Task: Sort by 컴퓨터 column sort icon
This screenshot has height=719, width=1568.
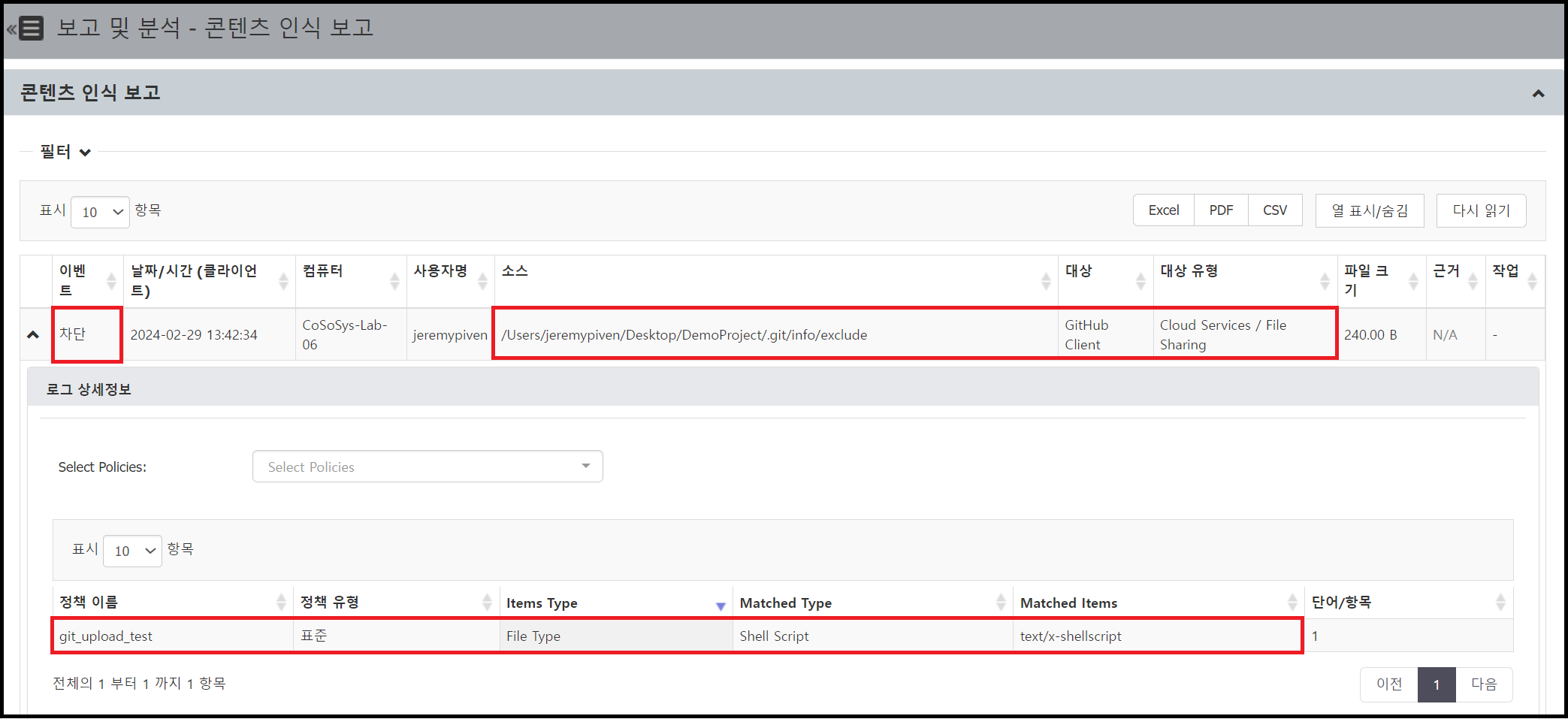Action: pos(394,281)
